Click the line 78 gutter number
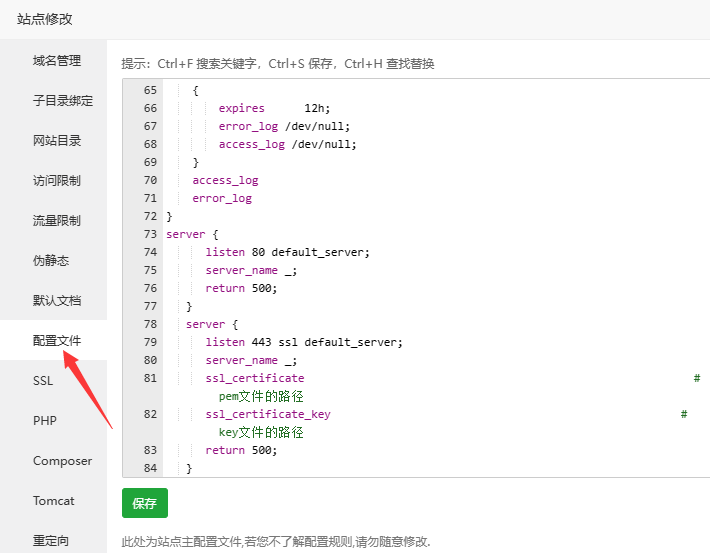This screenshot has width=710, height=553. tap(150, 324)
